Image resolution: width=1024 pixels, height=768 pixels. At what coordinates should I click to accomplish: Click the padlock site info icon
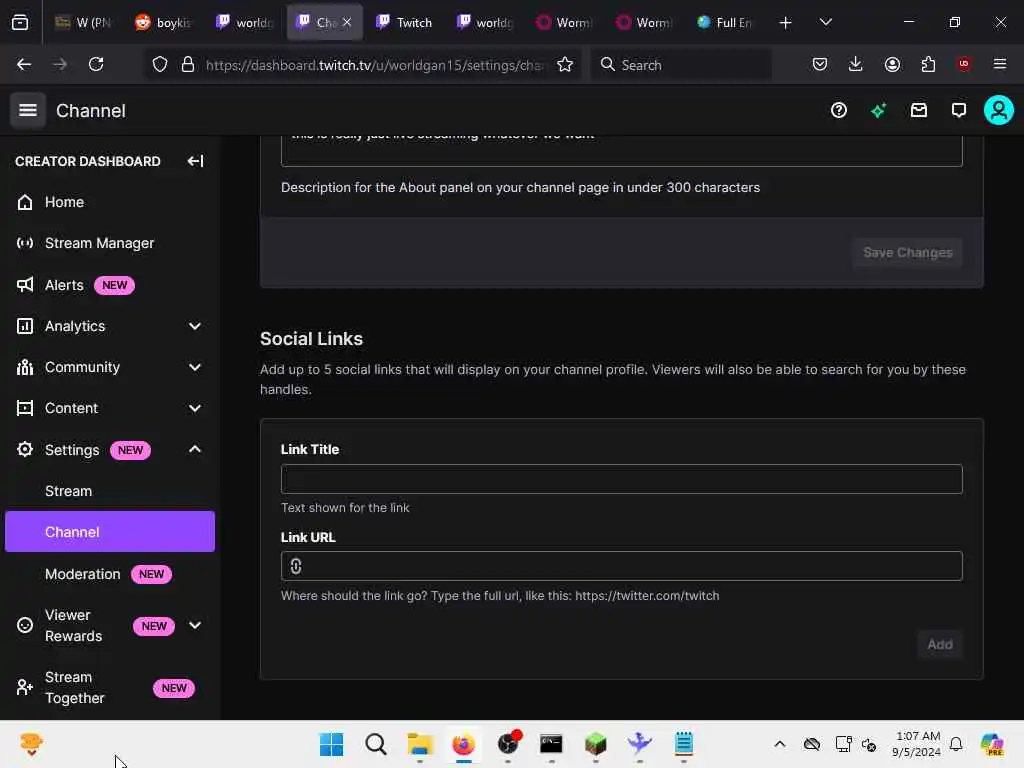188,65
